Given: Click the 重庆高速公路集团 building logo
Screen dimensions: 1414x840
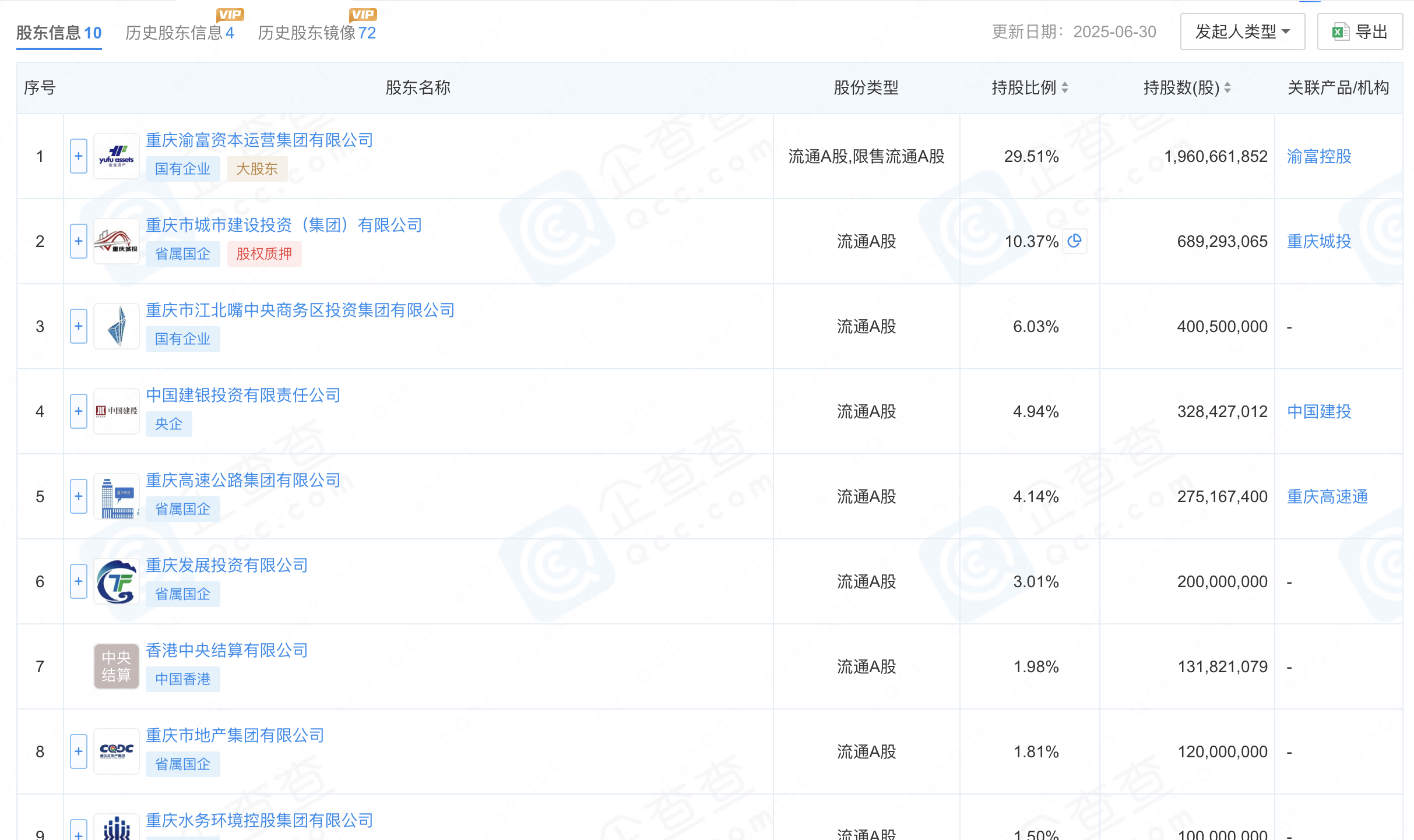Looking at the screenshot, I should [117, 496].
